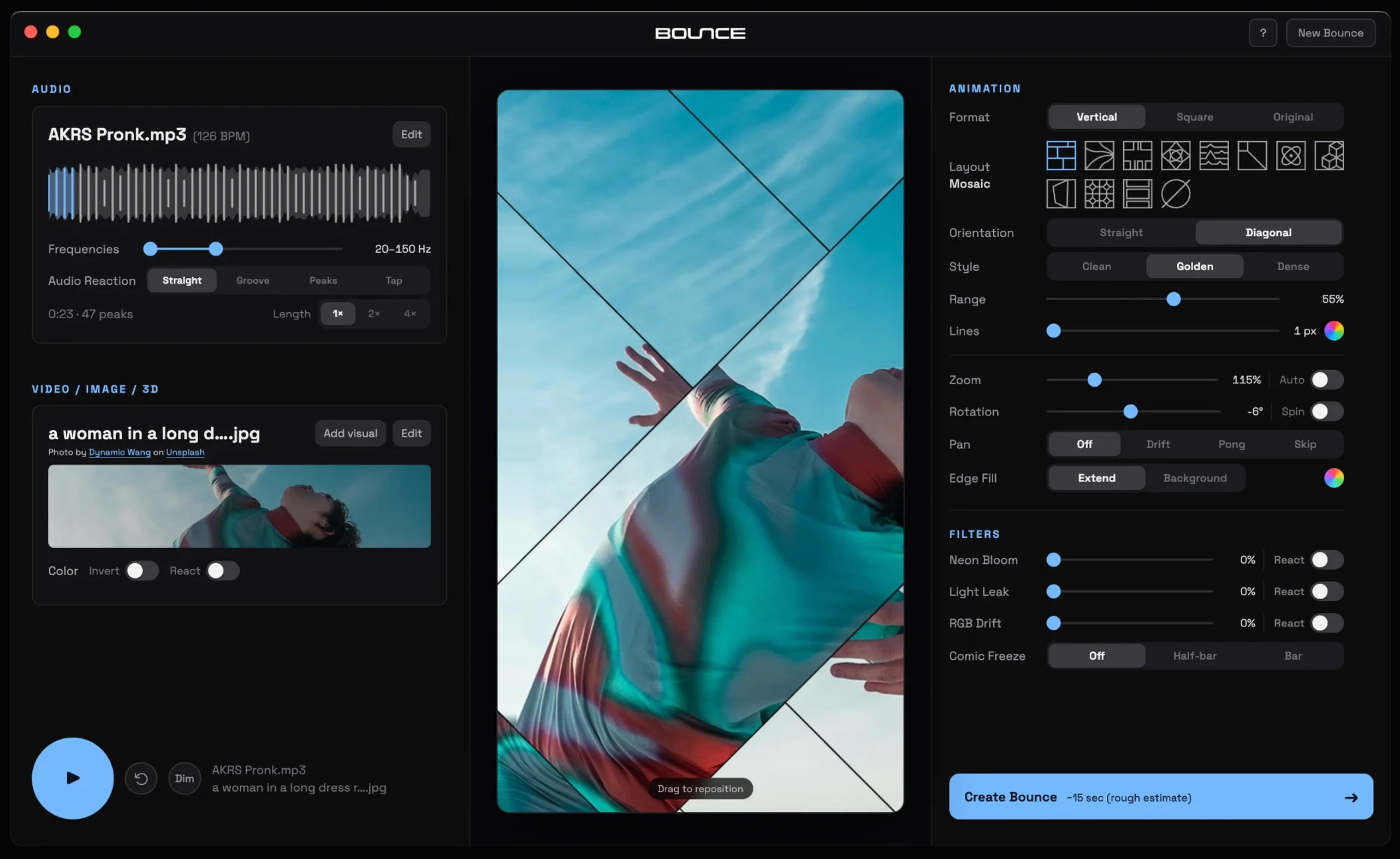Set Length to 2×
Viewport: 1400px width, 859px height.
374,314
